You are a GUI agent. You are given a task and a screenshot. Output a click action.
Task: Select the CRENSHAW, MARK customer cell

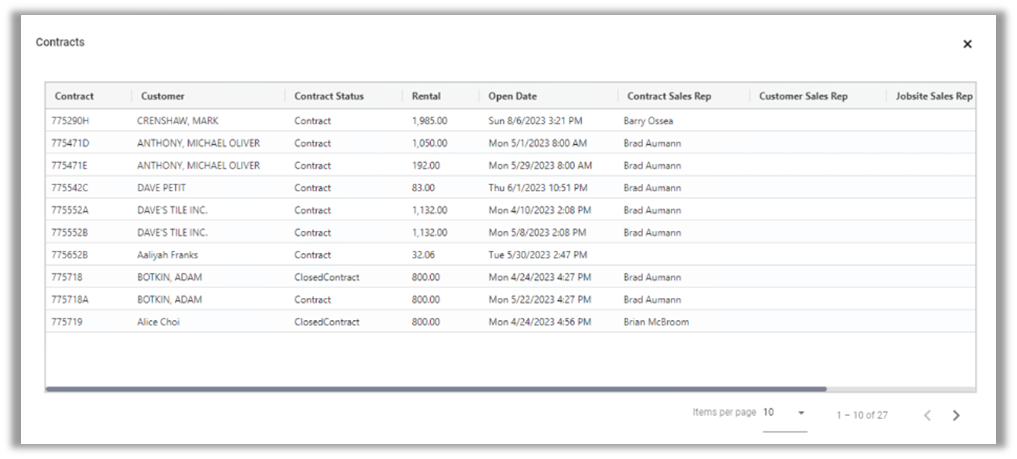point(178,121)
